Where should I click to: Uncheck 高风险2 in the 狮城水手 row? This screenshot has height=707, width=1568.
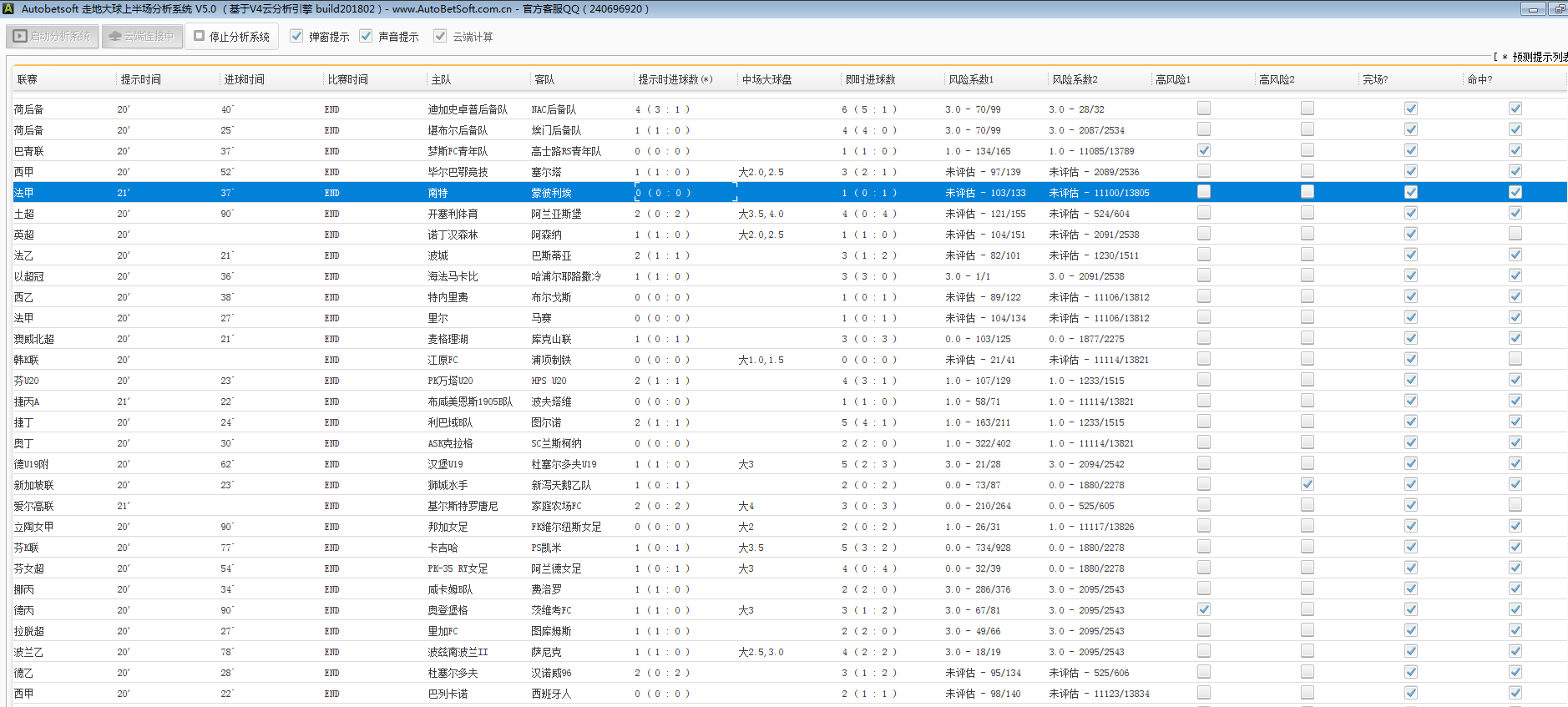[1307, 484]
